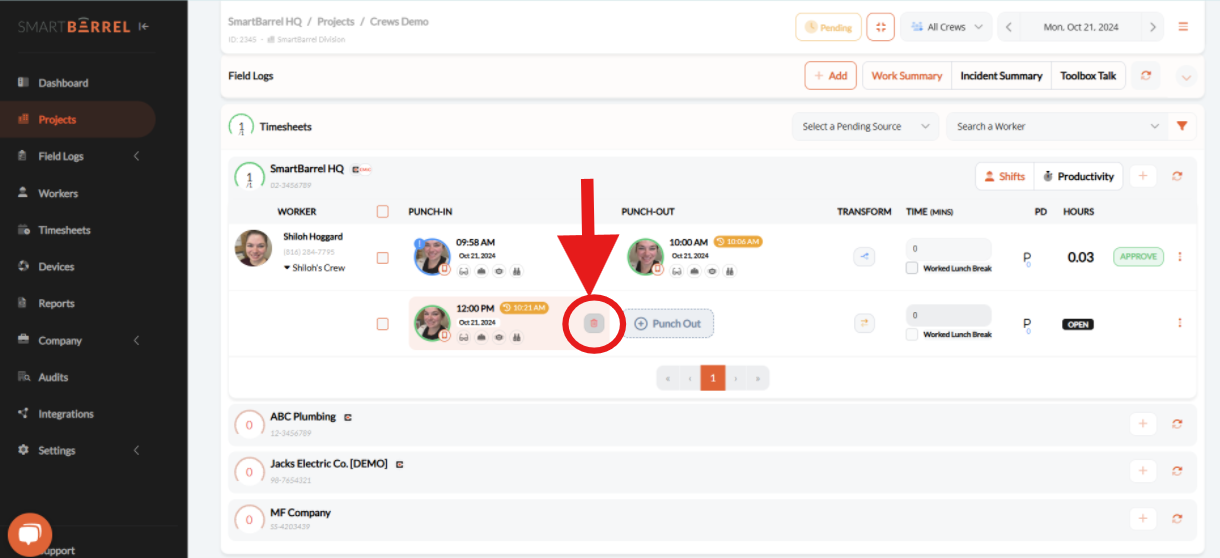Click page 1 in the pagination
The width and height of the screenshot is (1220, 558).
click(712, 378)
